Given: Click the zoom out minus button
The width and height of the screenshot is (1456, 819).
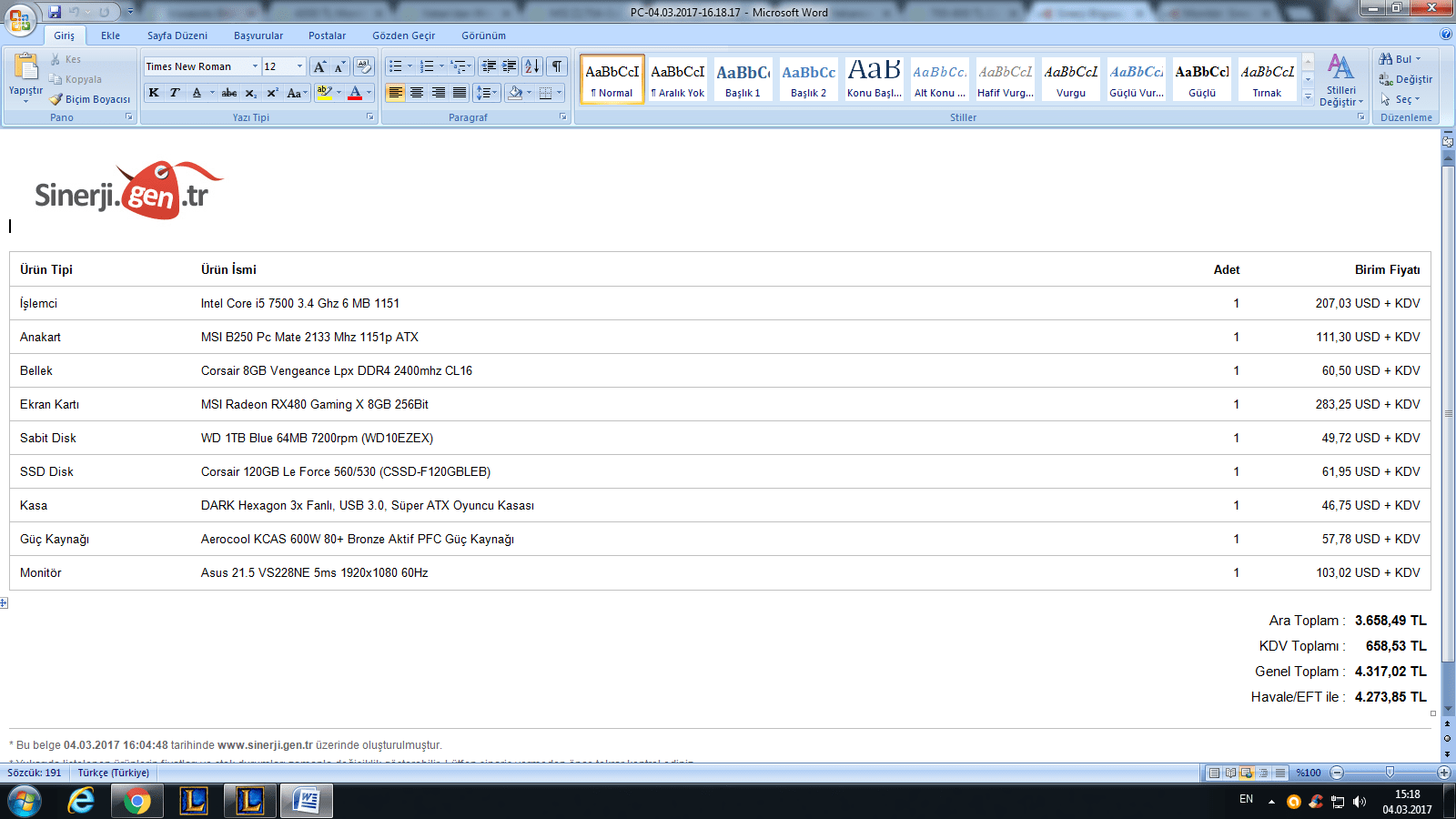Looking at the screenshot, I should point(1337,773).
